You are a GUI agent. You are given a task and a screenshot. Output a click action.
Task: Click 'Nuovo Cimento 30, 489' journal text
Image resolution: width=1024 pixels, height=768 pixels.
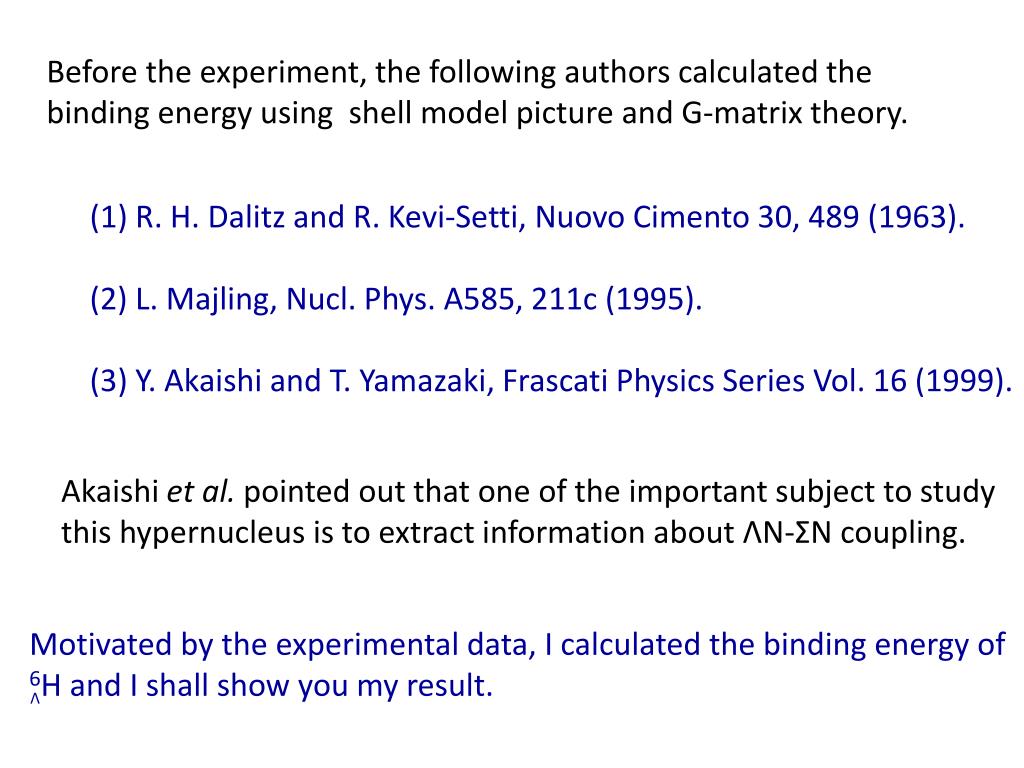click(697, 217)
